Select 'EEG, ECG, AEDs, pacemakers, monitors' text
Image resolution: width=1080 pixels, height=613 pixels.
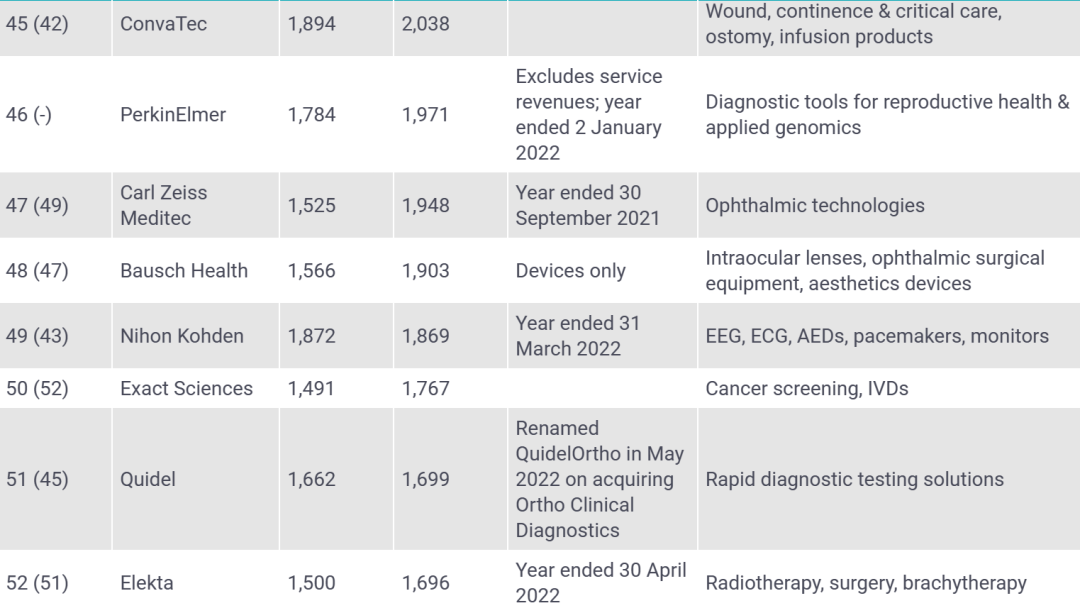pos(877,336)
